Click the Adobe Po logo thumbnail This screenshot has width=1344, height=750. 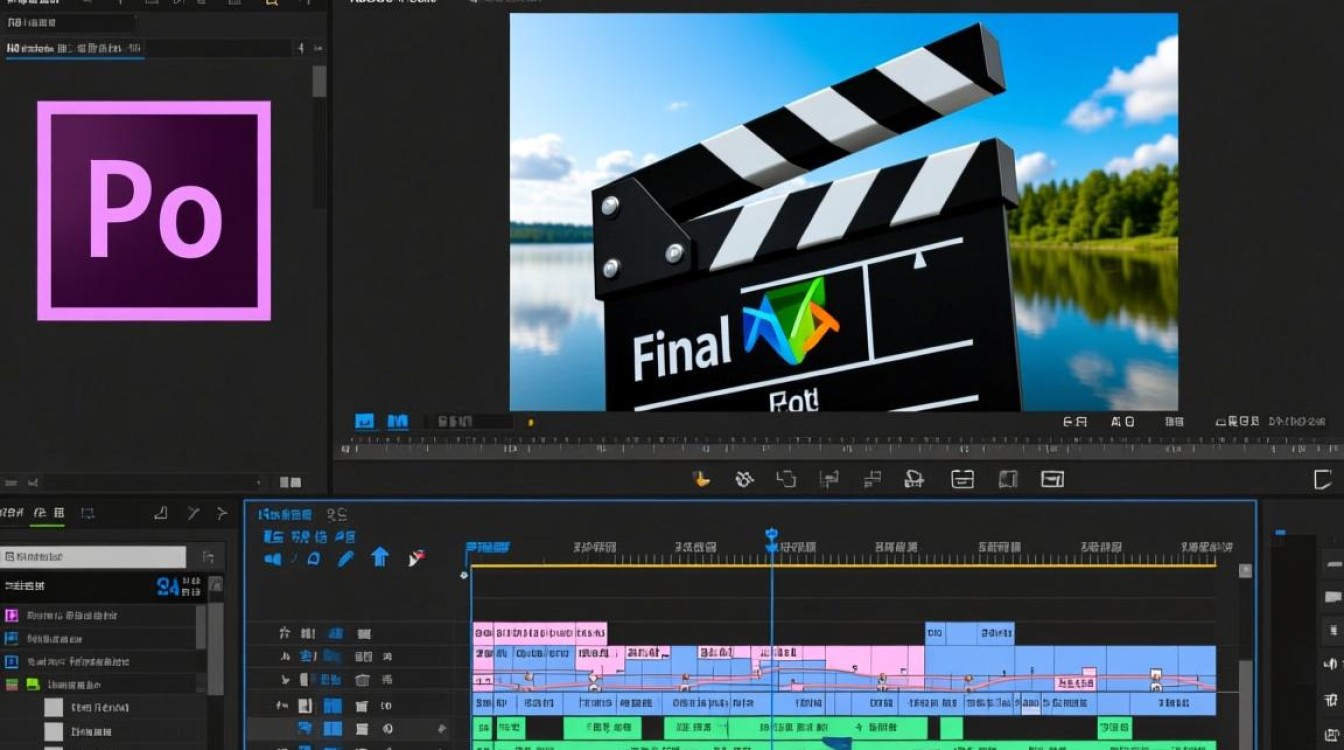pyautogui.click(x=154, y=211)
